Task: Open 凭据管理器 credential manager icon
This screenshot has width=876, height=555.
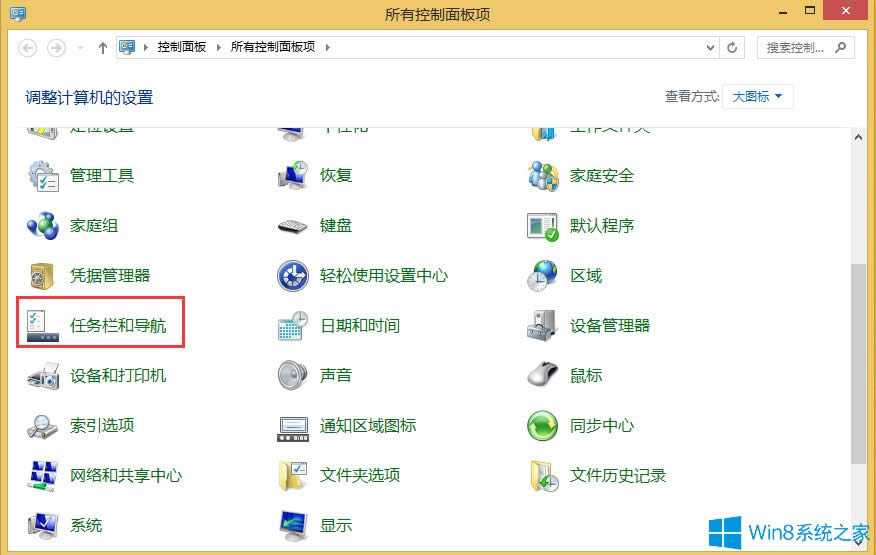Action: 44,276
